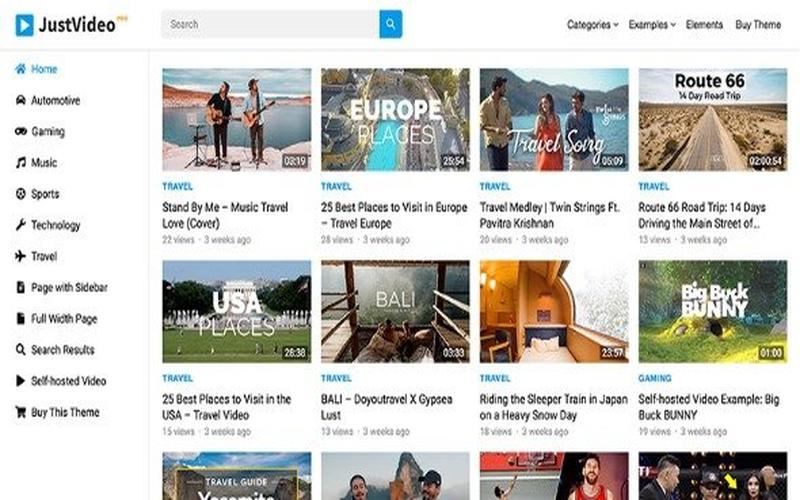Open the Travel sidebar link

[44, 256]
